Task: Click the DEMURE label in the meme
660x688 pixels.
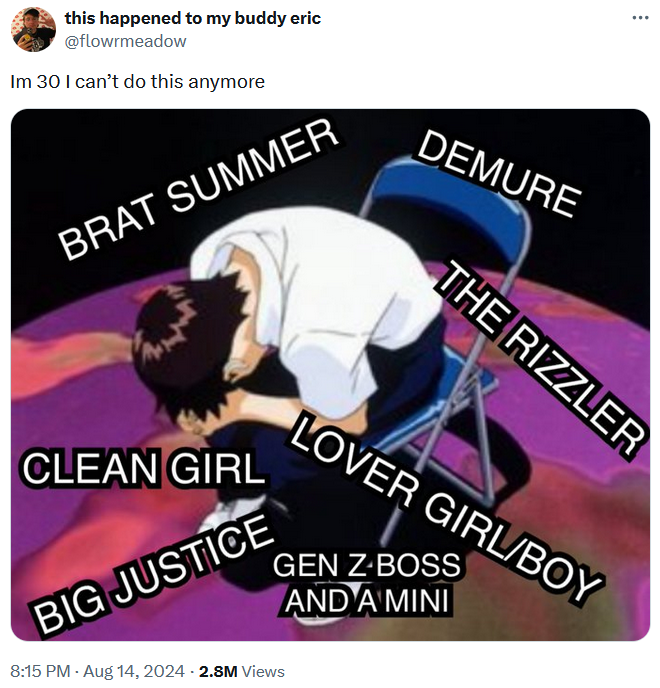Action: pos(497,173)
